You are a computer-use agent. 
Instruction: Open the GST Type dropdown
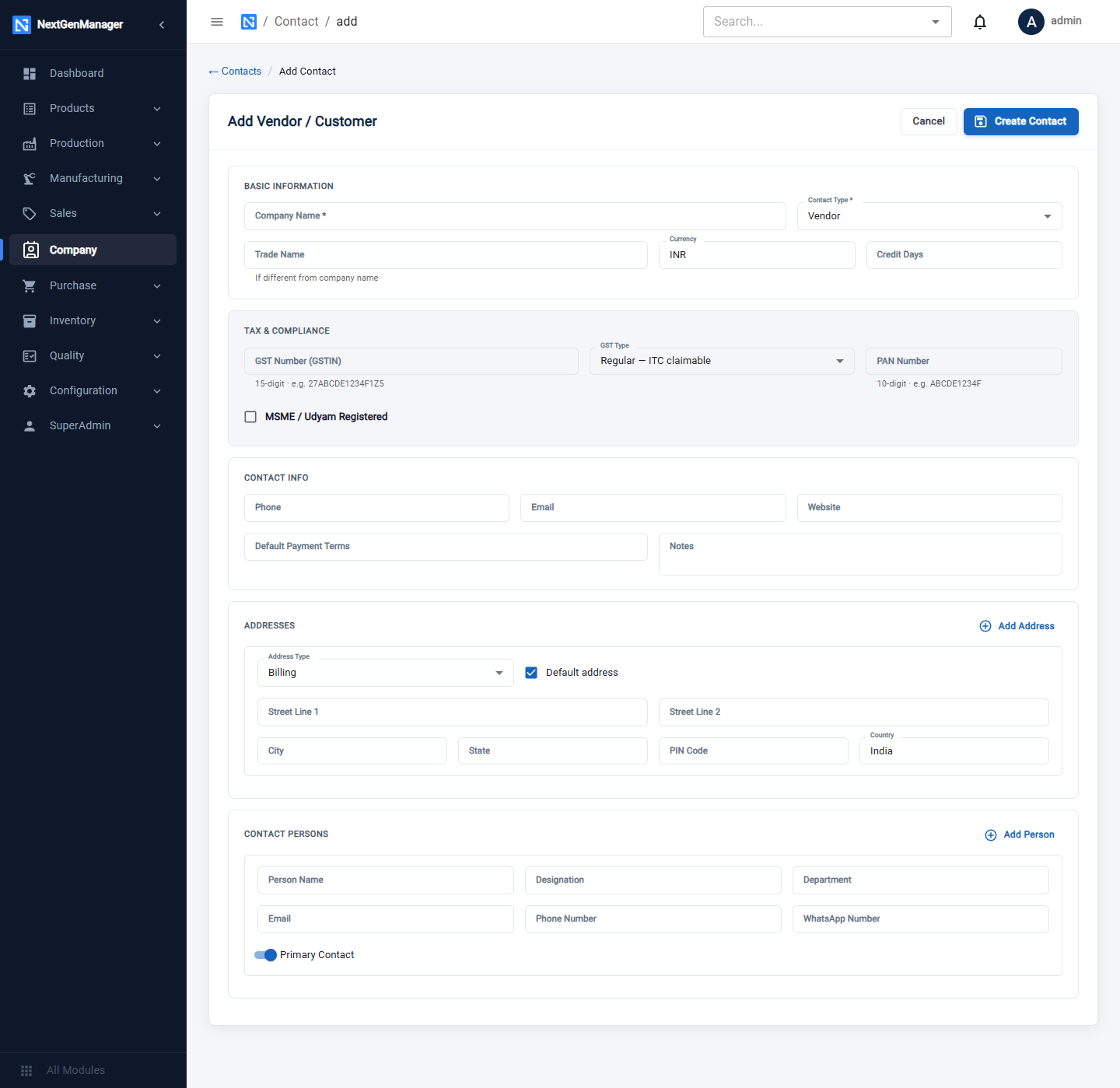pyautogui.click(x=722, y=361)
